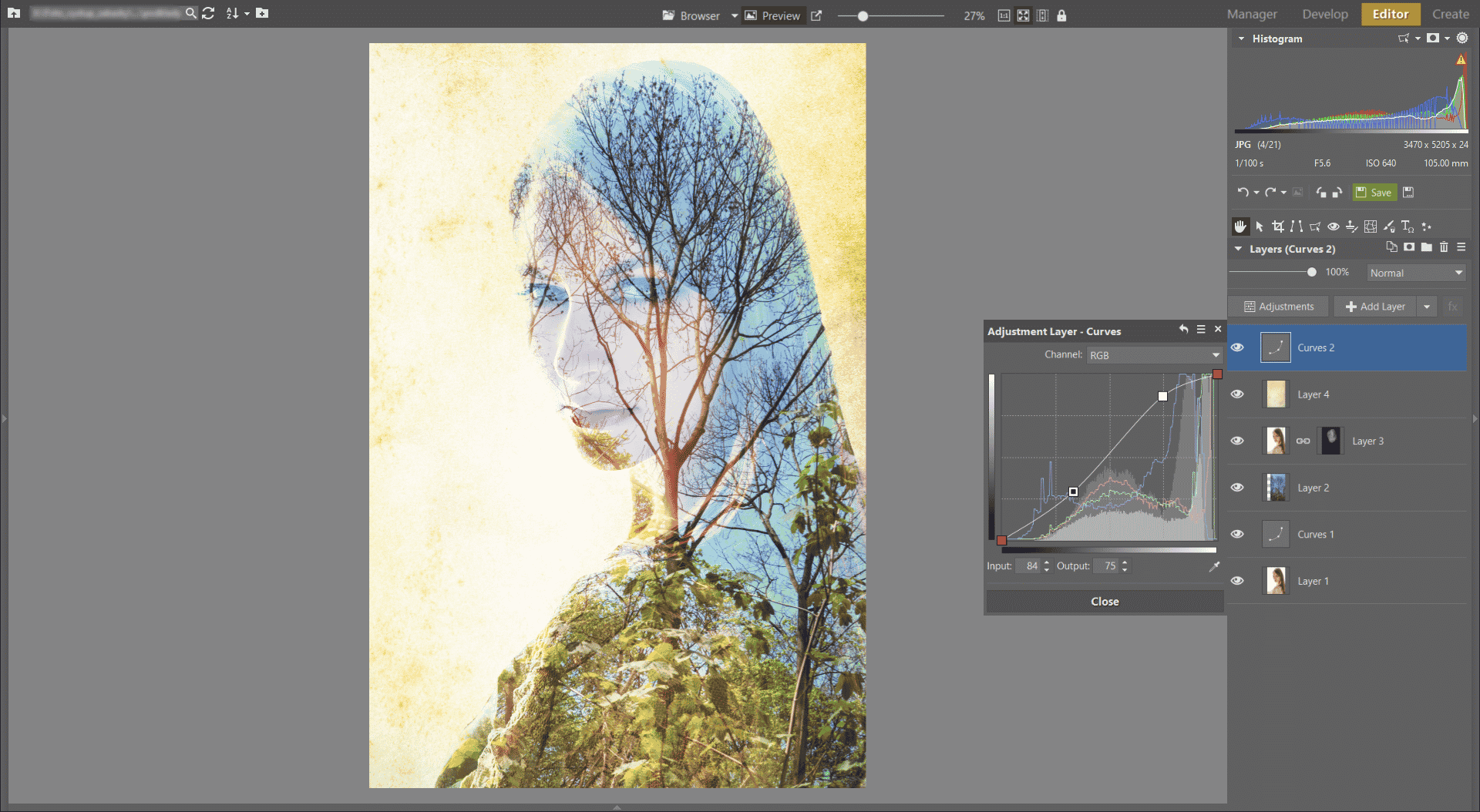Image resolution: width=1480 pixels, height=812 pixels.
Task: Toggle visibility of Layer 3
Action: pos(1237,441)
